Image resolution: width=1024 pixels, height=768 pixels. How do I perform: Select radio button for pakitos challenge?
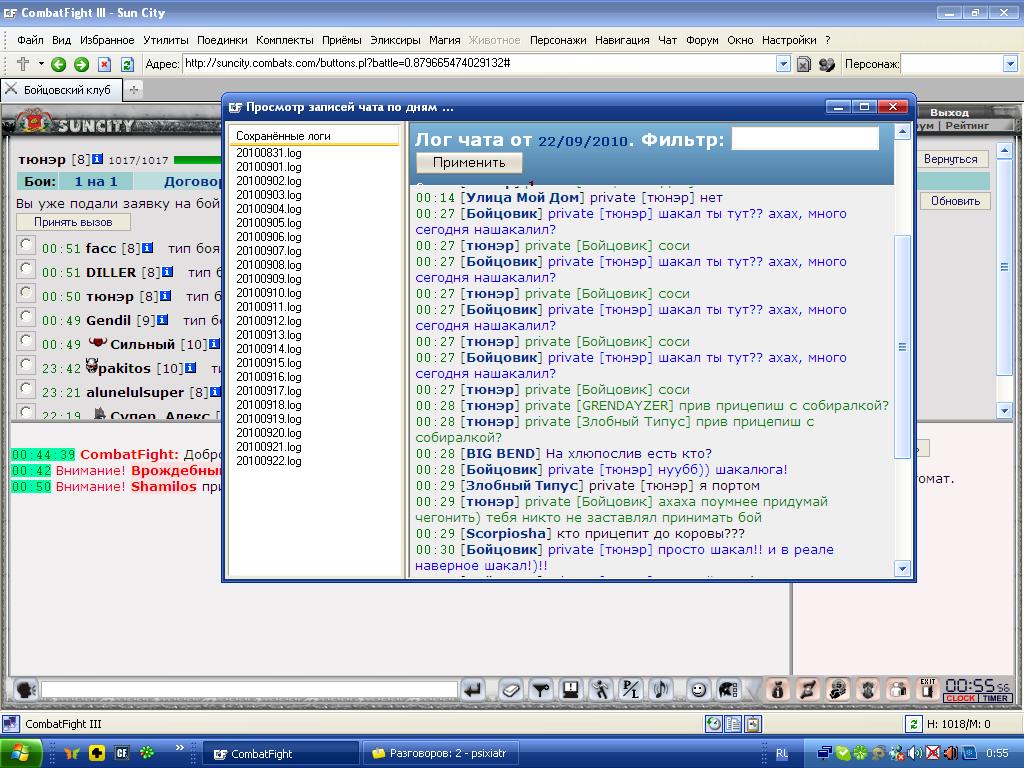tap(25, 365)
